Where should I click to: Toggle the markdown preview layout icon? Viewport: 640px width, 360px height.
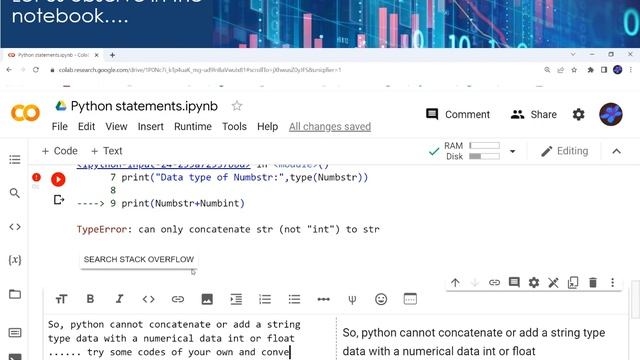click(x=410, y=299)
